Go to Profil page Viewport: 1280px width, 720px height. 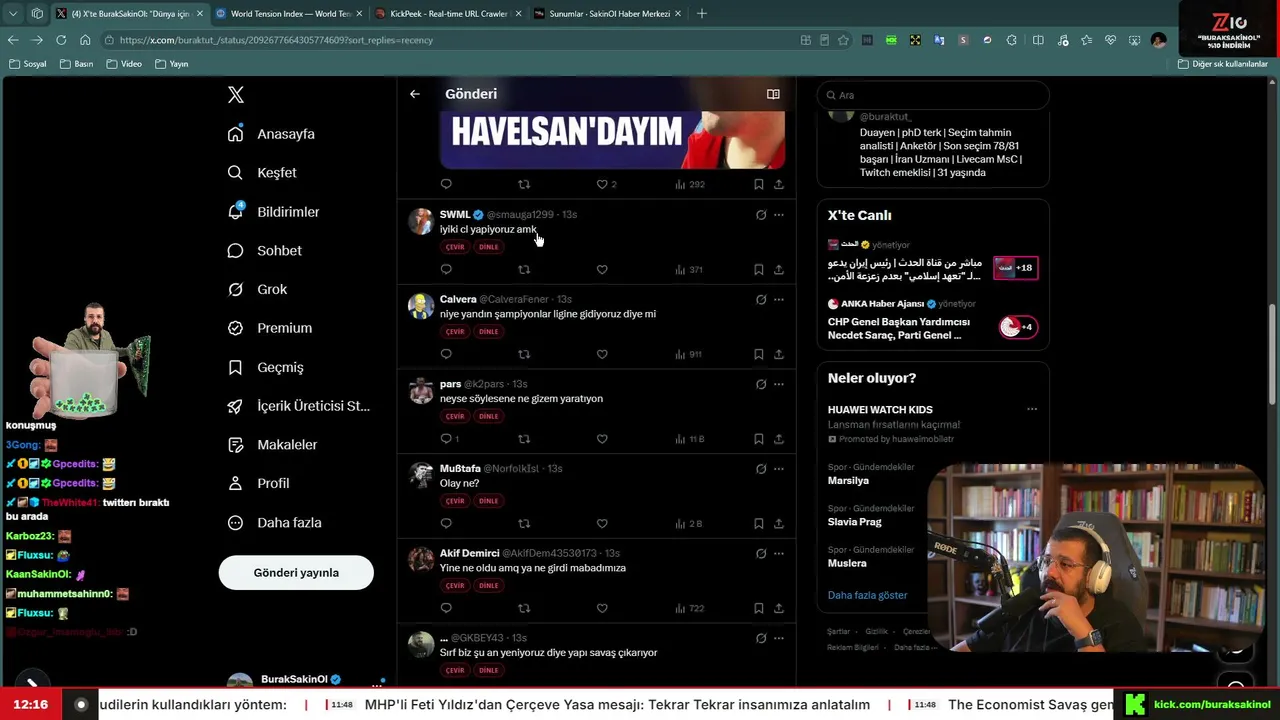tap(259, 483)
